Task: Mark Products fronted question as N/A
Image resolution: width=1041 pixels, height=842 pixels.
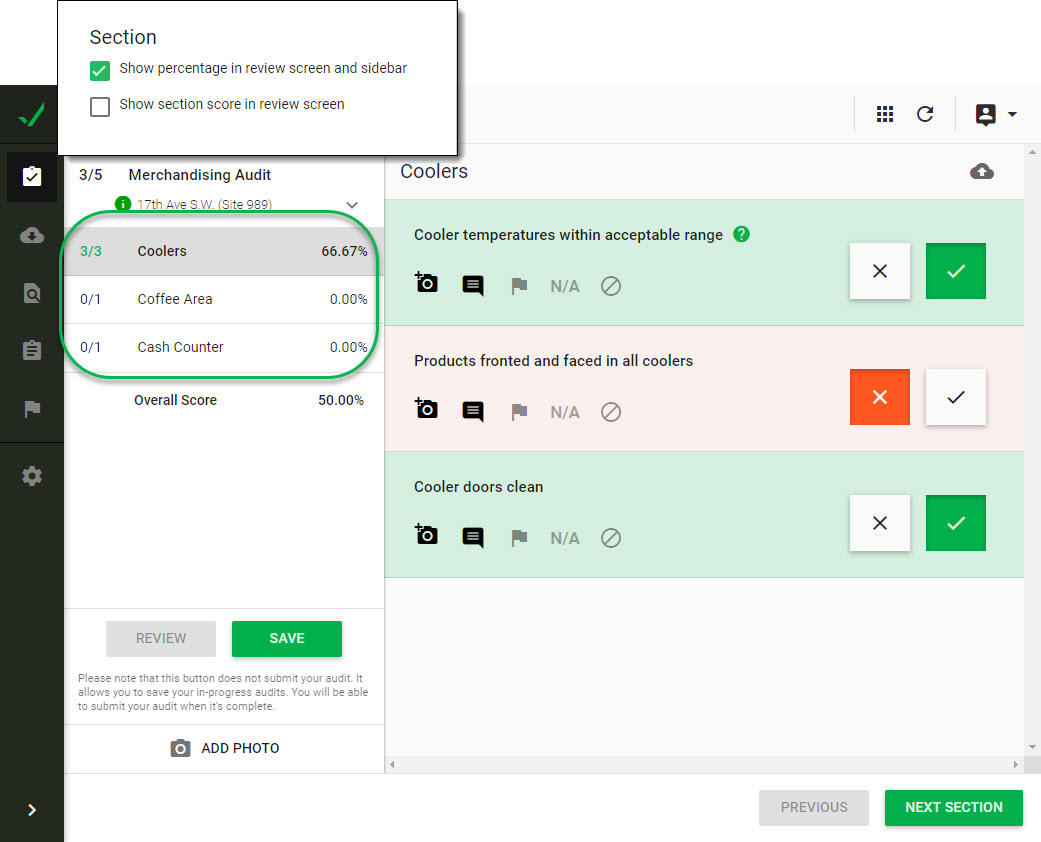Action: [565, 412]
